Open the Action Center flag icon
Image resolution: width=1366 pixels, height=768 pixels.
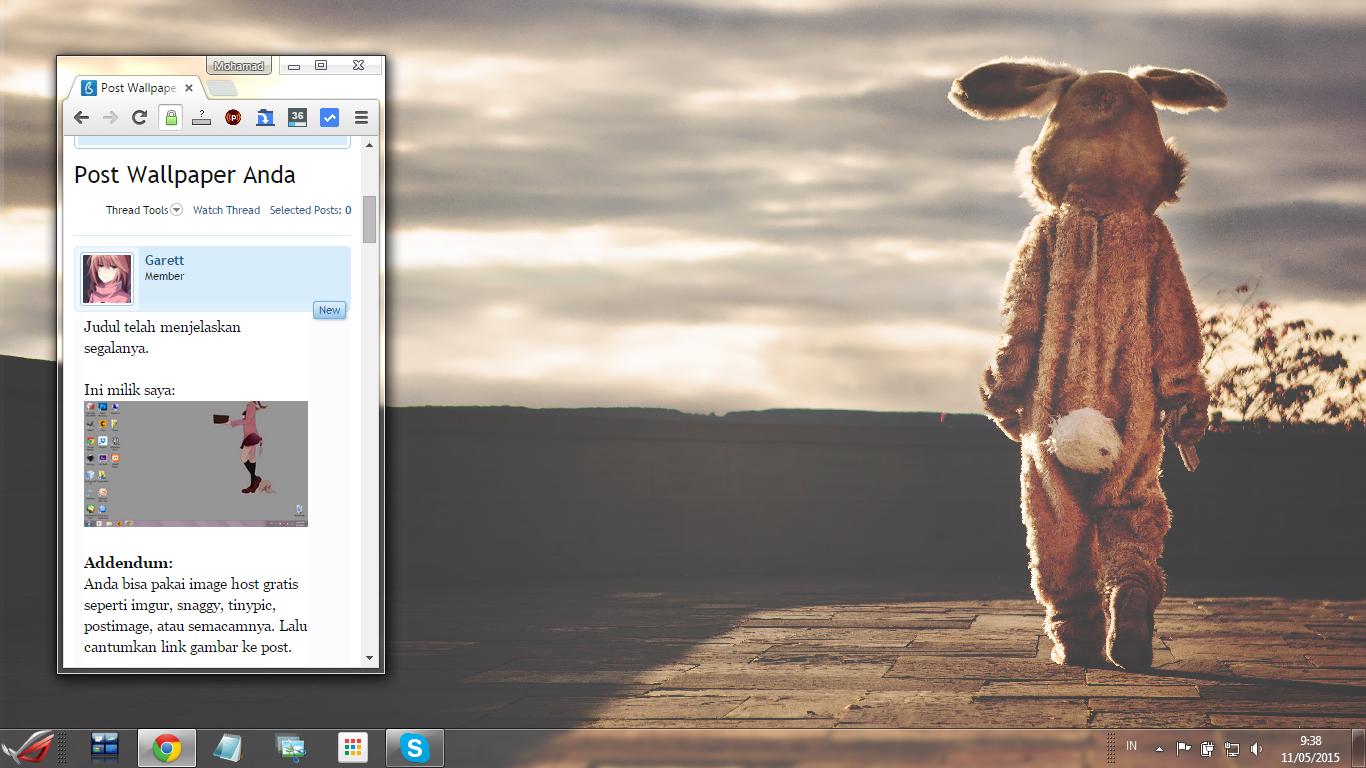point(1183,748)
